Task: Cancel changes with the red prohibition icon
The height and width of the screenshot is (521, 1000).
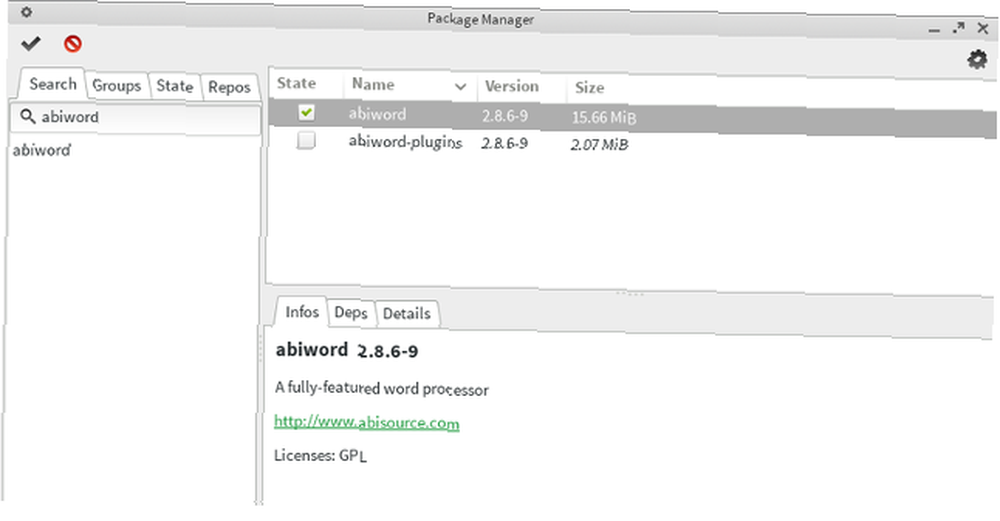Action: [x=73, y=44]
